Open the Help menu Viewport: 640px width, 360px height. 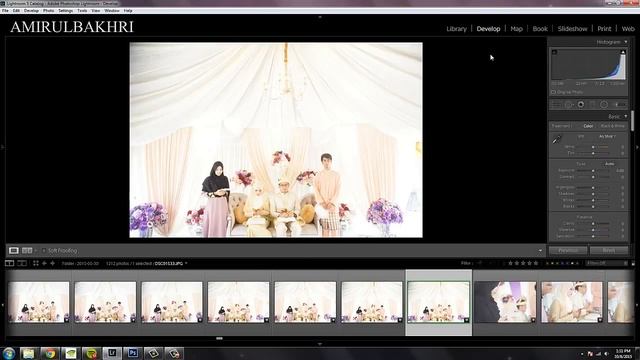click(x=128, y=11)
